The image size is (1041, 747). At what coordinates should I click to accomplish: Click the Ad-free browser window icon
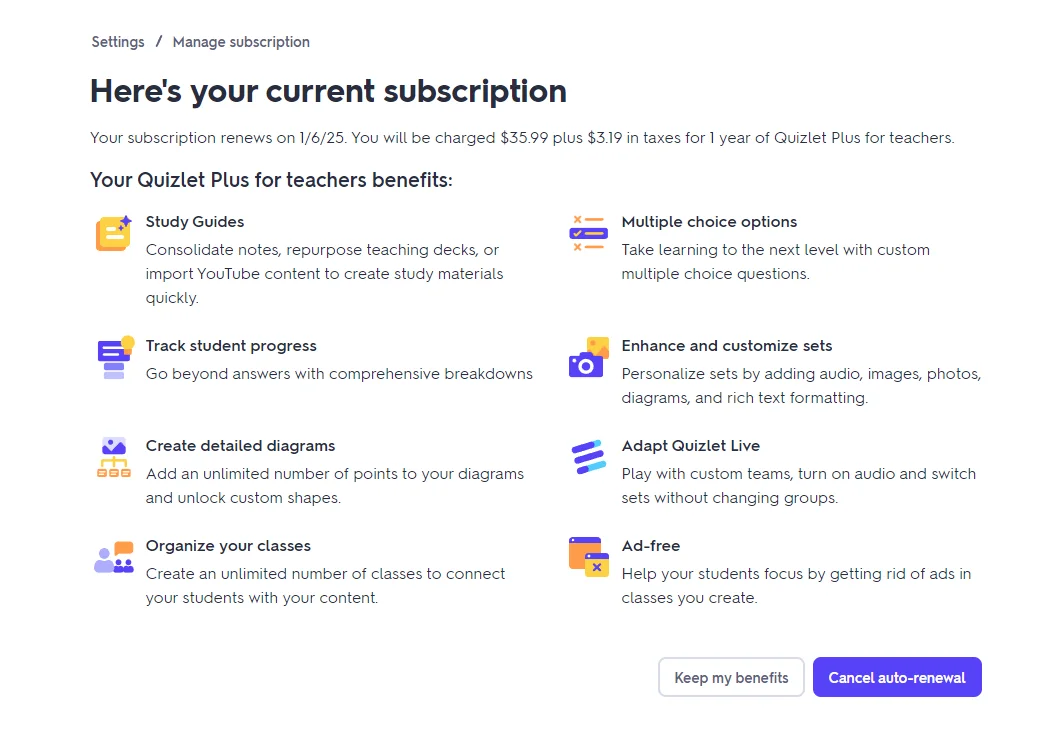(589, 557)
